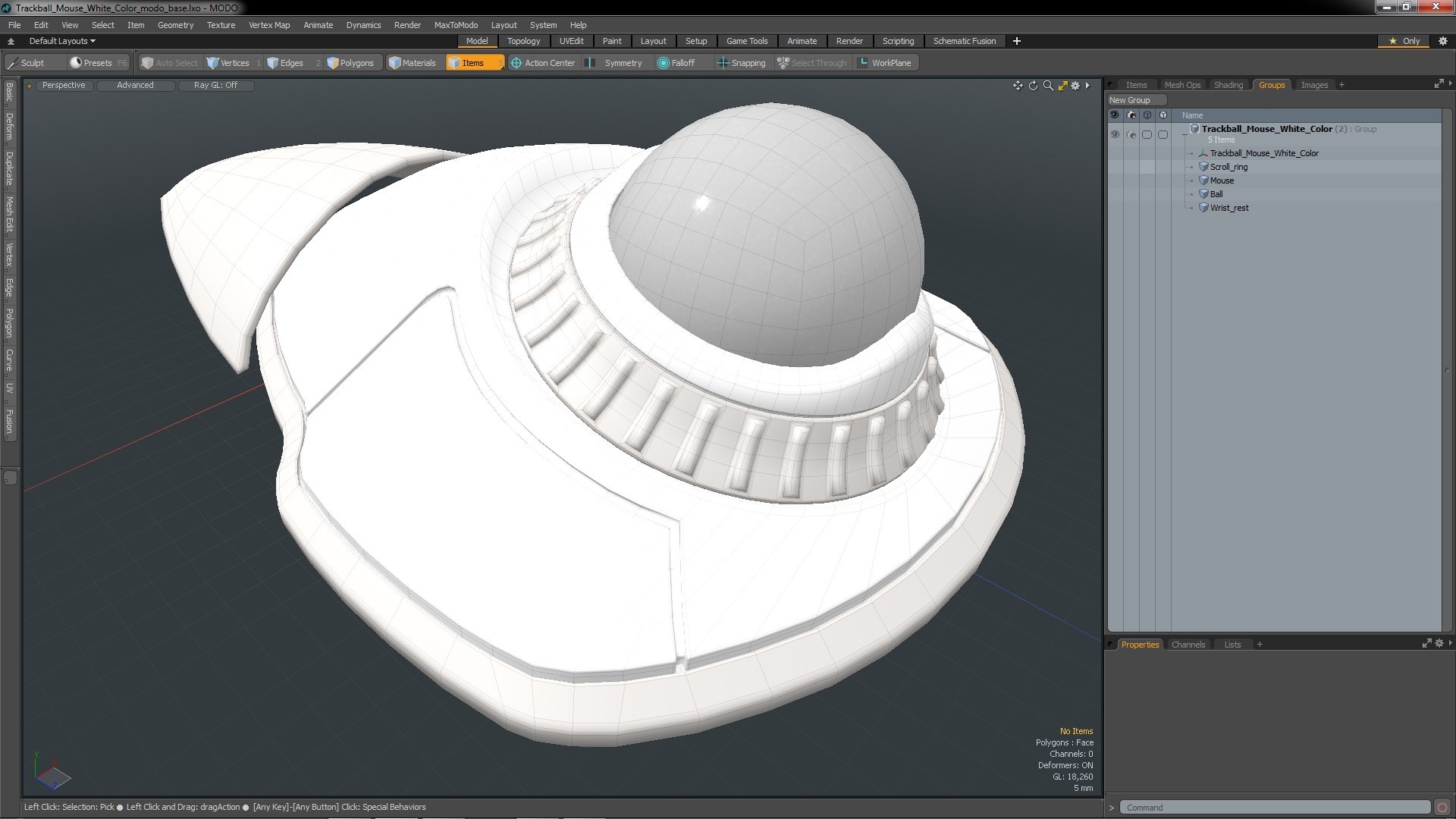
Task: Open the Action Center tool
Action: click(543, 63)
